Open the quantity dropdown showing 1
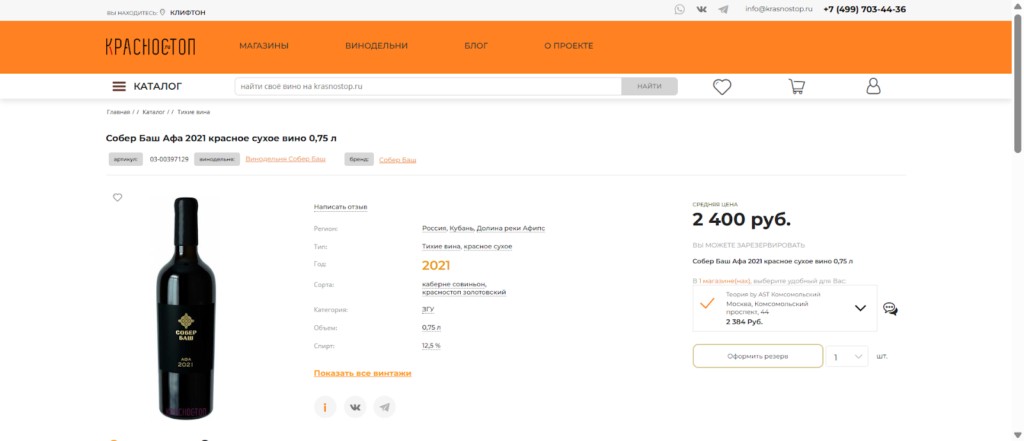Viewport: 1024px width, 441px height. point(846,356)
